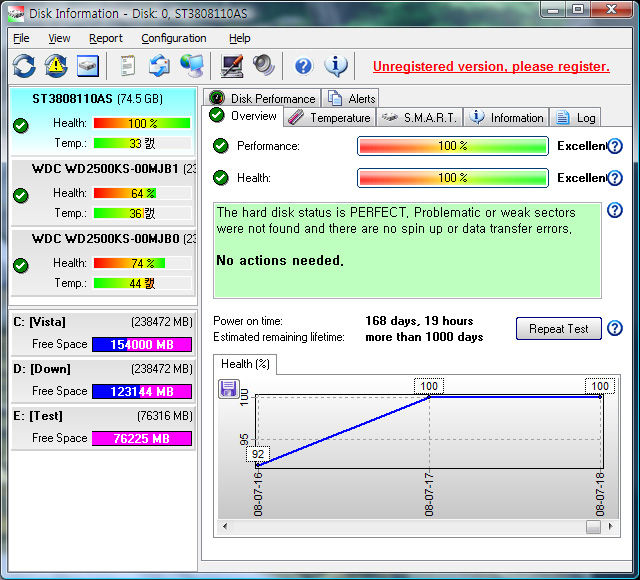Click the 74 % health bar
640x580 pixels.
click(142, 263)
